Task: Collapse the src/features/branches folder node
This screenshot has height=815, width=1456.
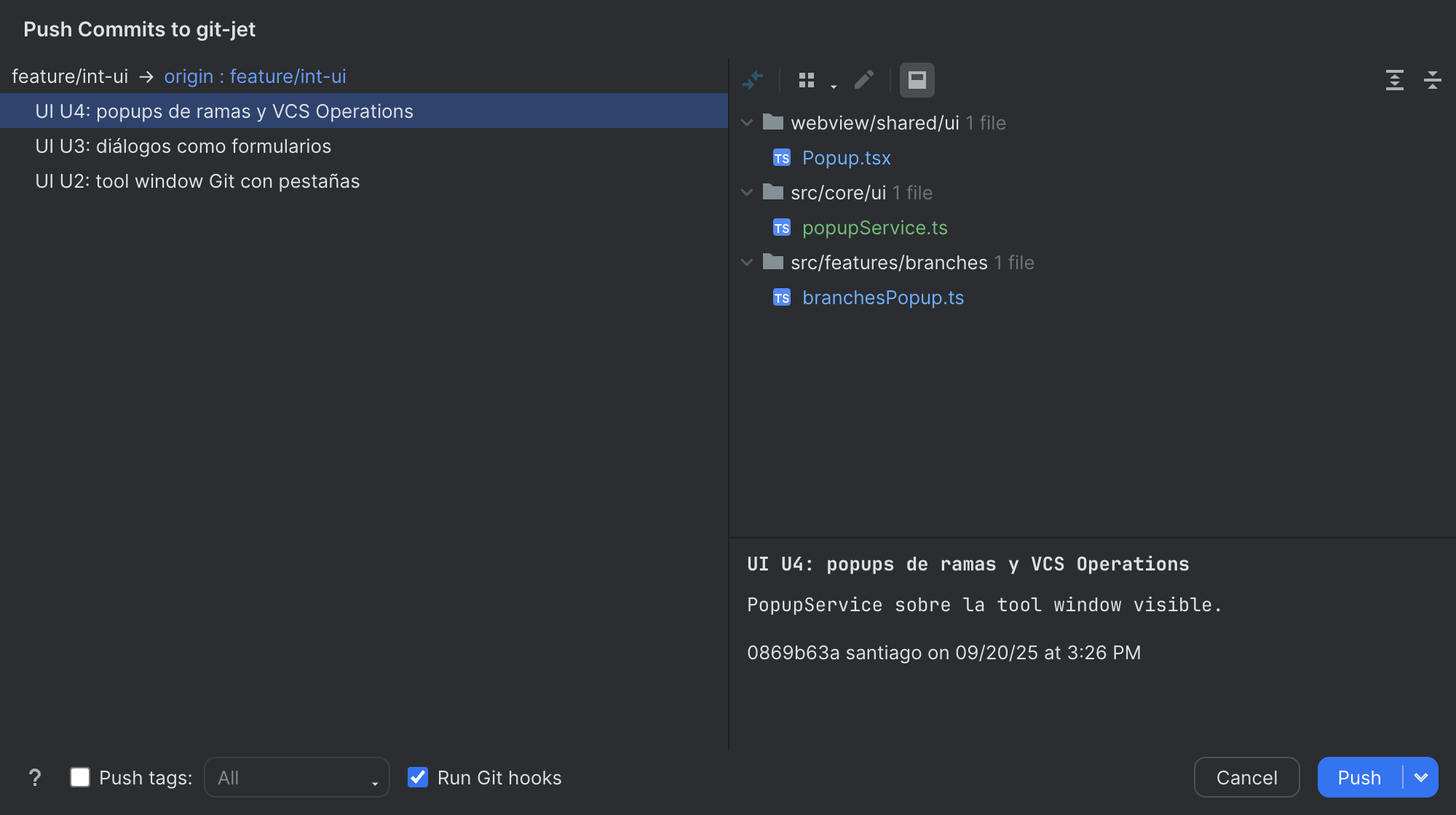Action: 747,263
